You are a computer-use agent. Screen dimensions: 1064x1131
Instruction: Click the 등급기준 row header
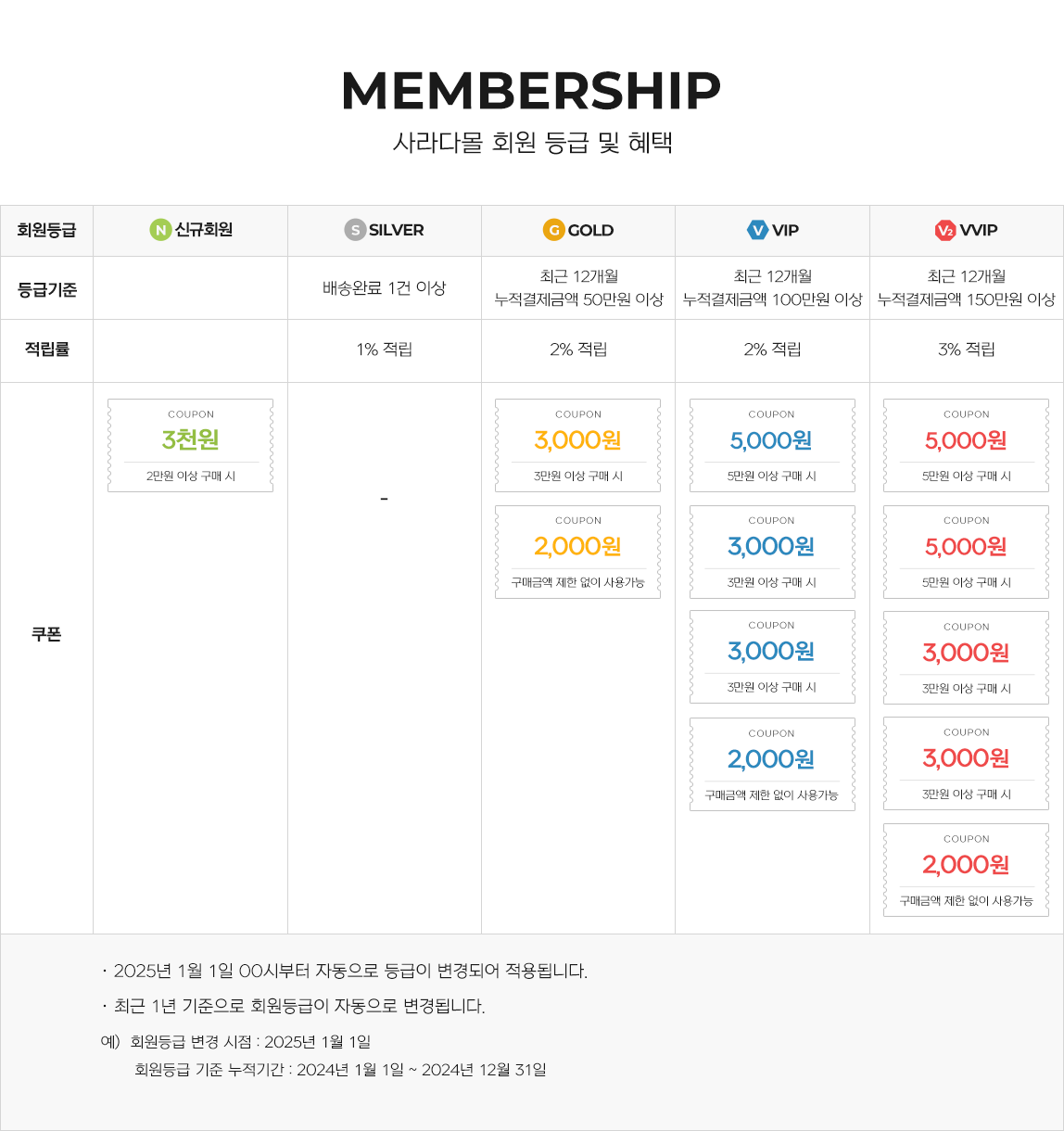pyautogui.click(x=46, y=289)
